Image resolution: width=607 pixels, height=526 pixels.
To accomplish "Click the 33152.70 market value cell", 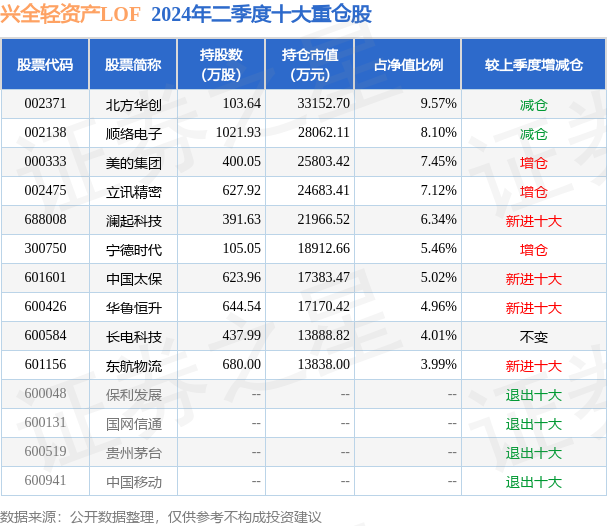I will [323, 104].
